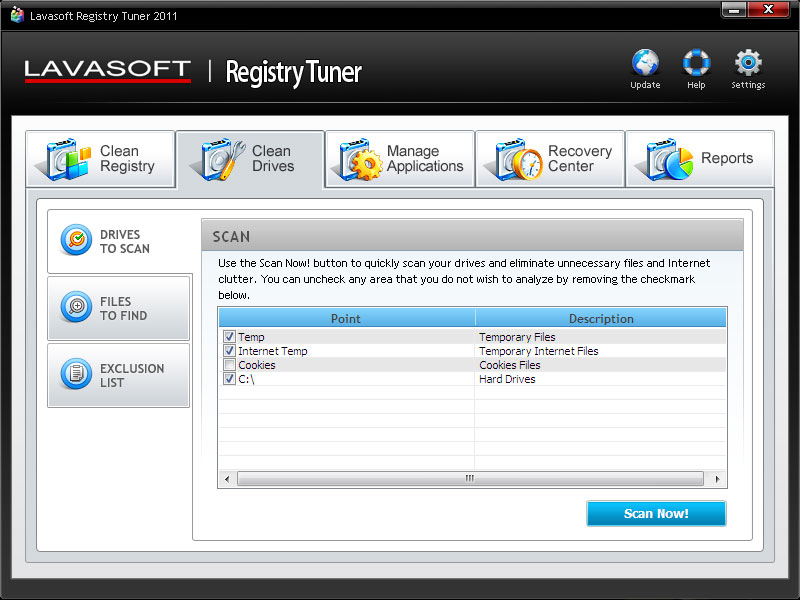800x600 pixels.
Task: Click the Reports pie chart icon
Action: pos(666,159)
